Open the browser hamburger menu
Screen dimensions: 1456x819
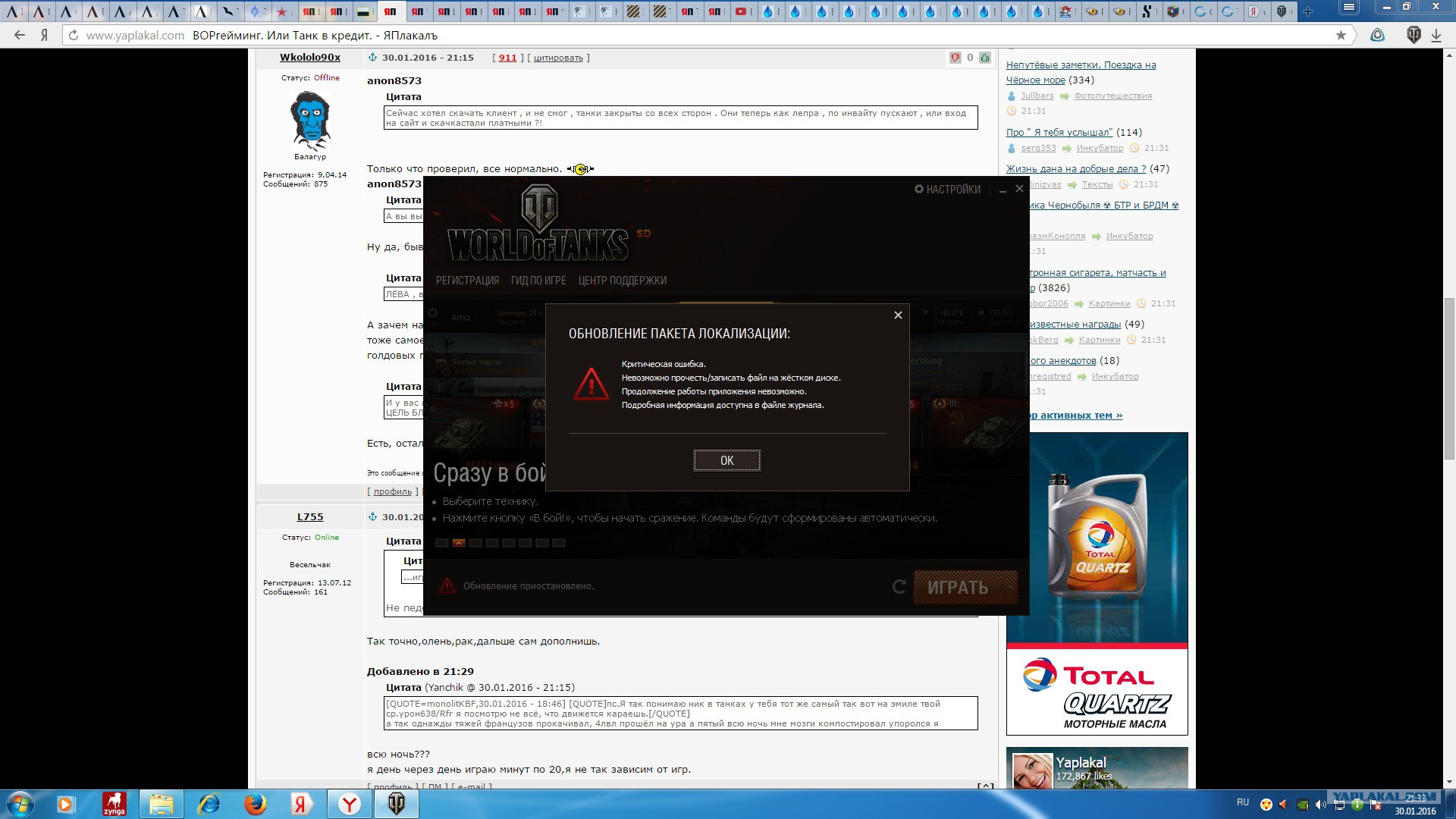click(x=1348, y=7)
